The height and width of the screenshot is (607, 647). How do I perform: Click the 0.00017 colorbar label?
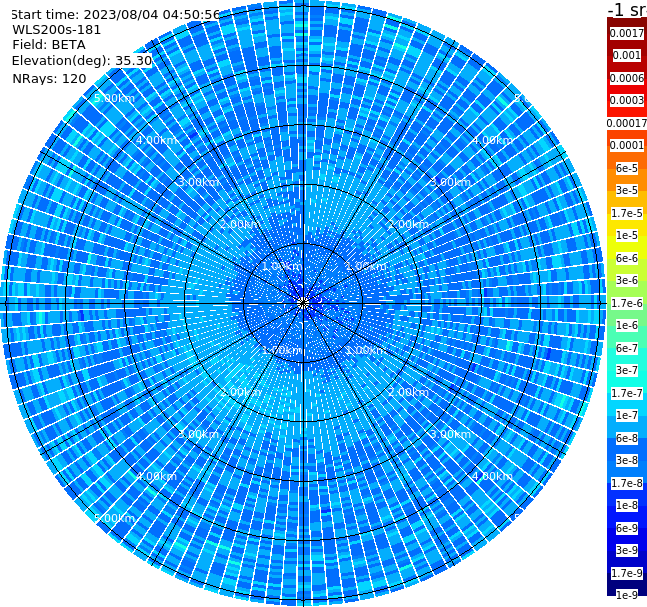pyautogui.click(x=627, y=123)
